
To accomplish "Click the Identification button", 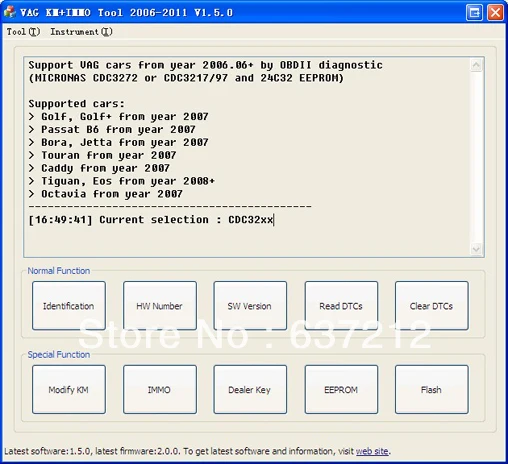I will pos(69,306).
